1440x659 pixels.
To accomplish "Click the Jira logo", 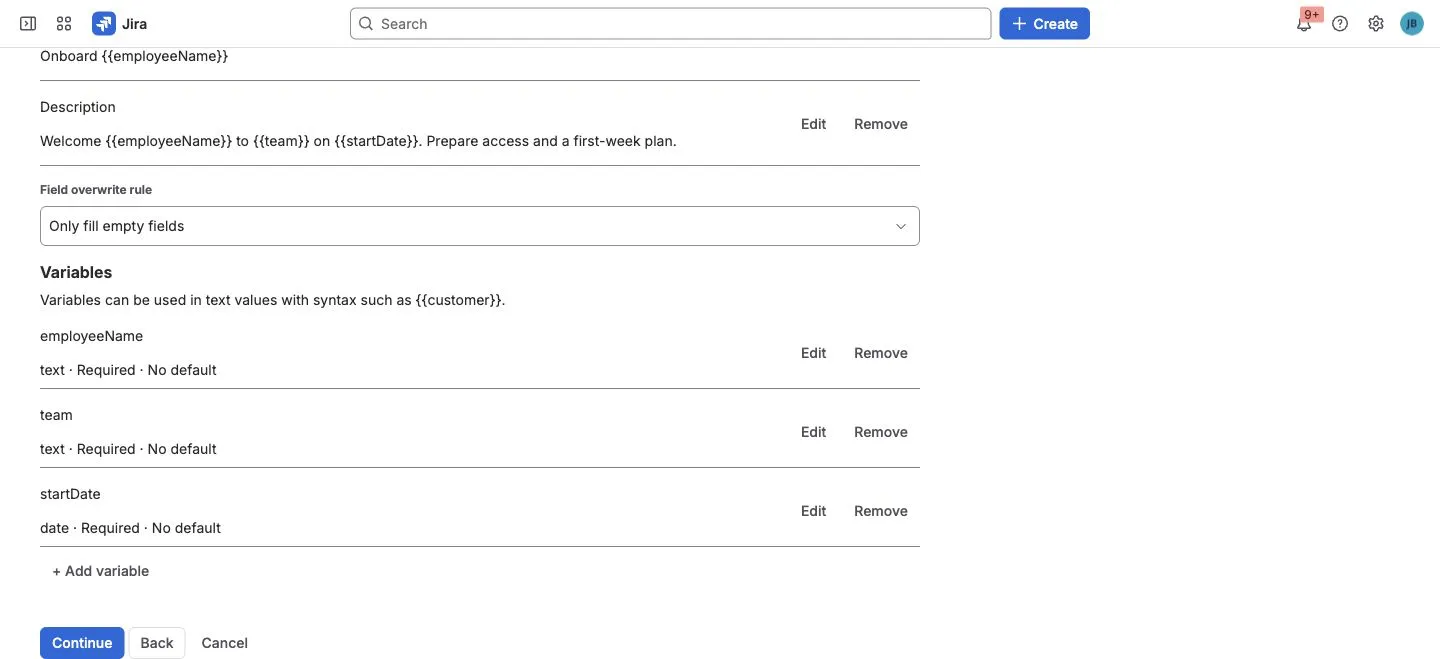I will [119, 23].
